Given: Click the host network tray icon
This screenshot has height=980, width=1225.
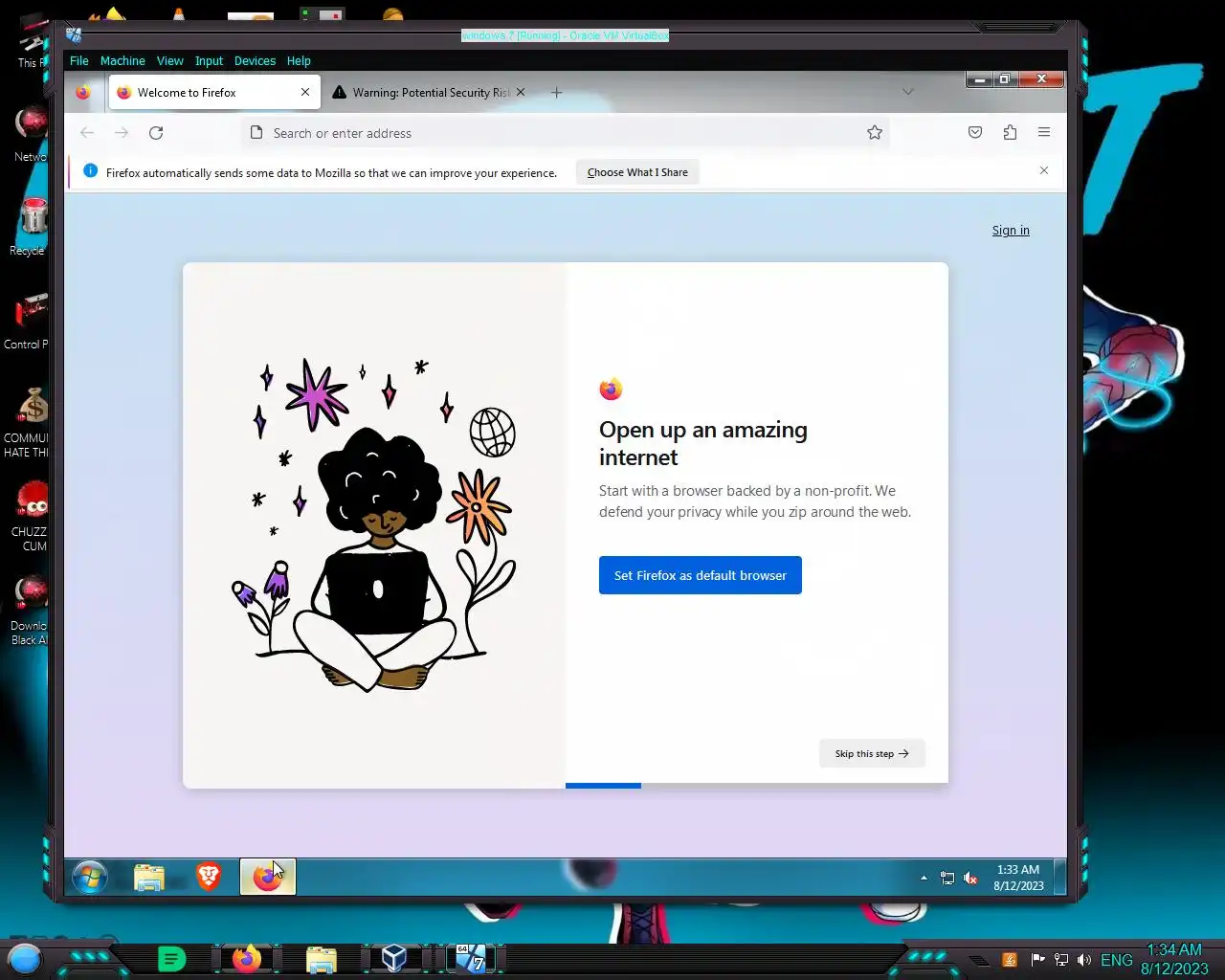Looking at the screenshot, I should (x=1061, y=960).
